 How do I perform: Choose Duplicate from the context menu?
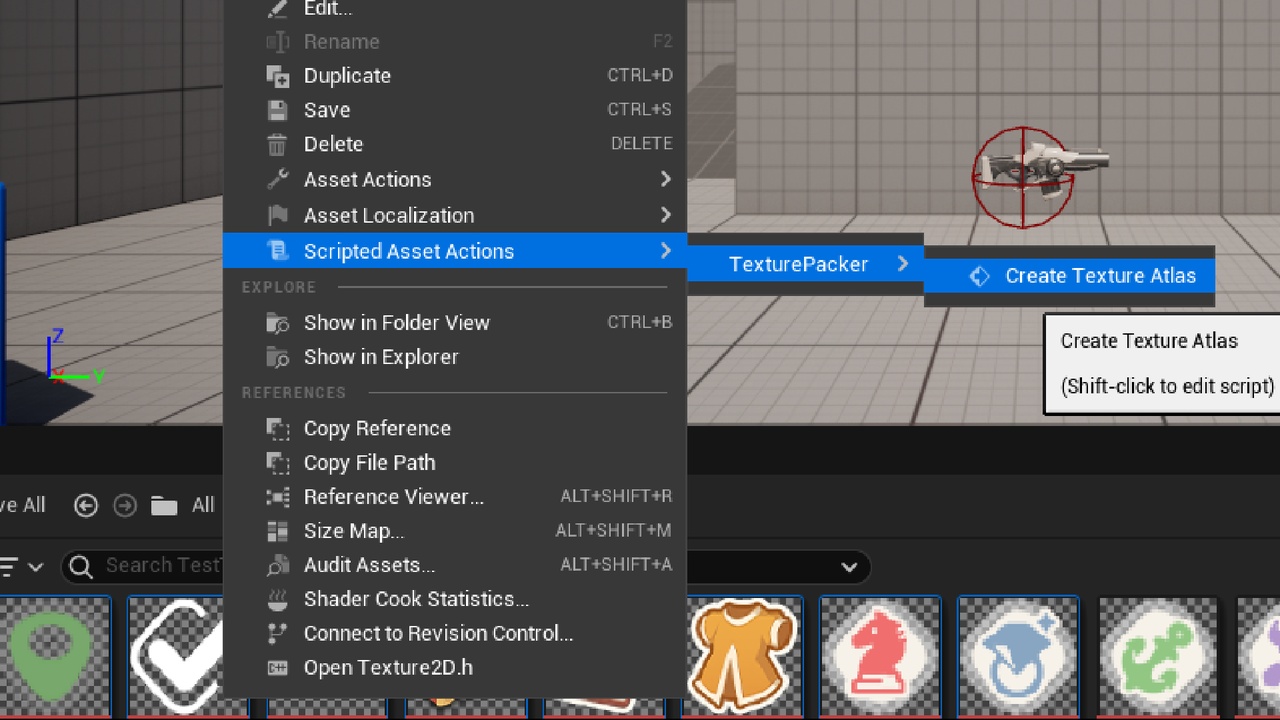[455, 76]
